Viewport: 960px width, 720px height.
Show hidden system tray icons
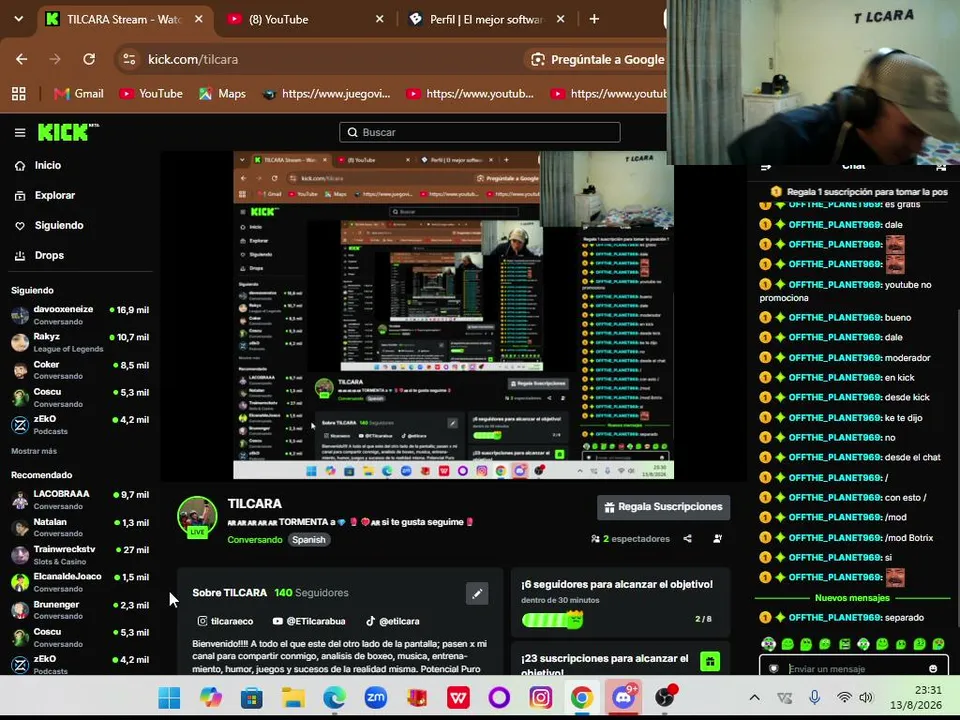click(755, 697)
